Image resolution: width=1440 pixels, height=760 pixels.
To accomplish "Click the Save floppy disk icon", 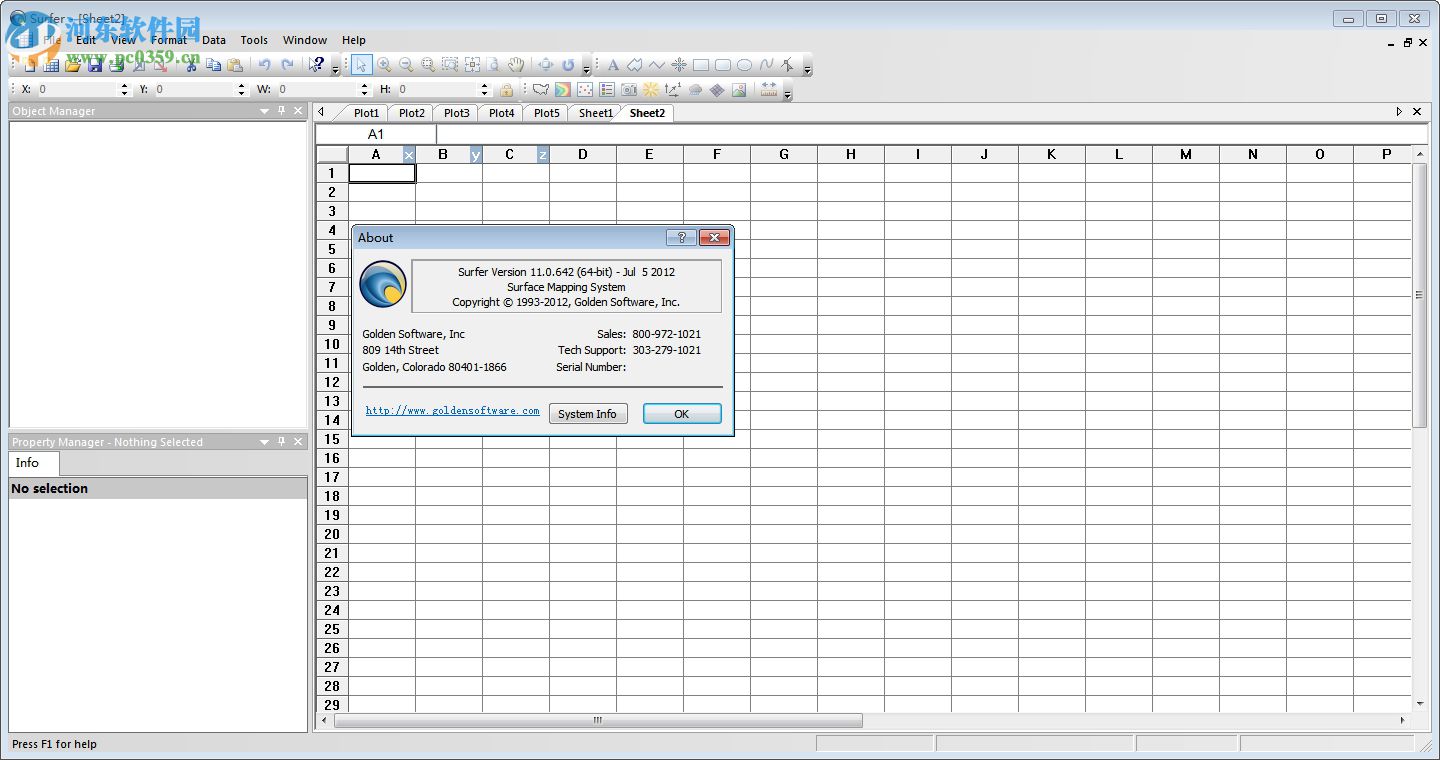I will point(95,65).
